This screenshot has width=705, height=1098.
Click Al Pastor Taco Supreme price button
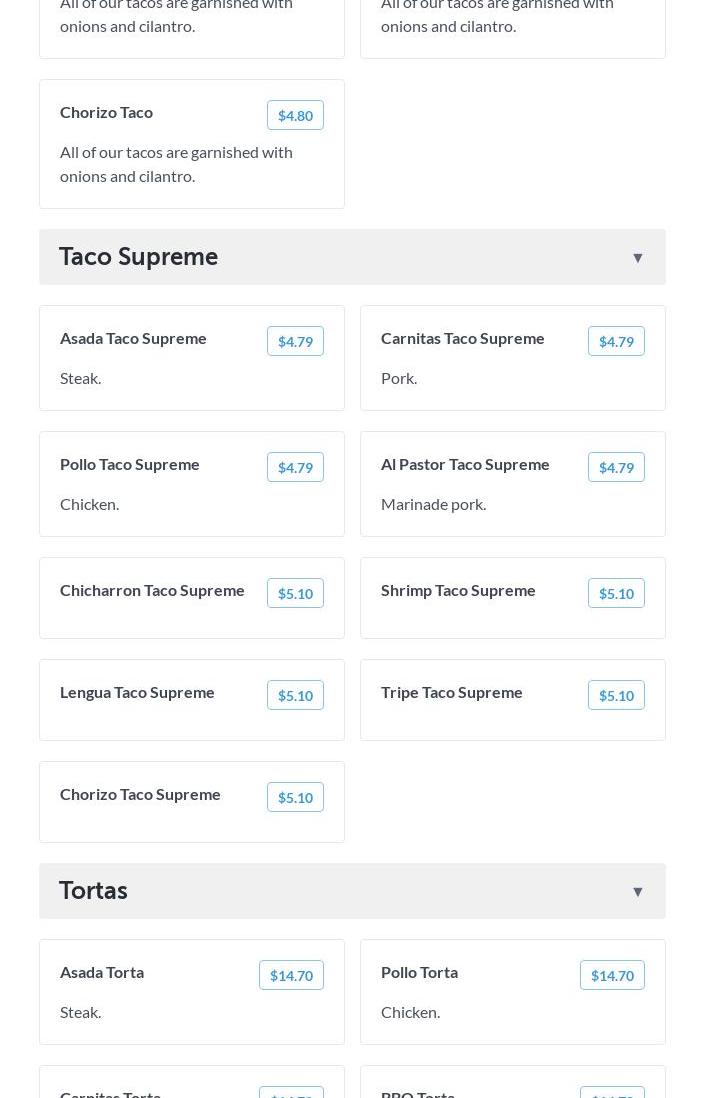(616, 467)
